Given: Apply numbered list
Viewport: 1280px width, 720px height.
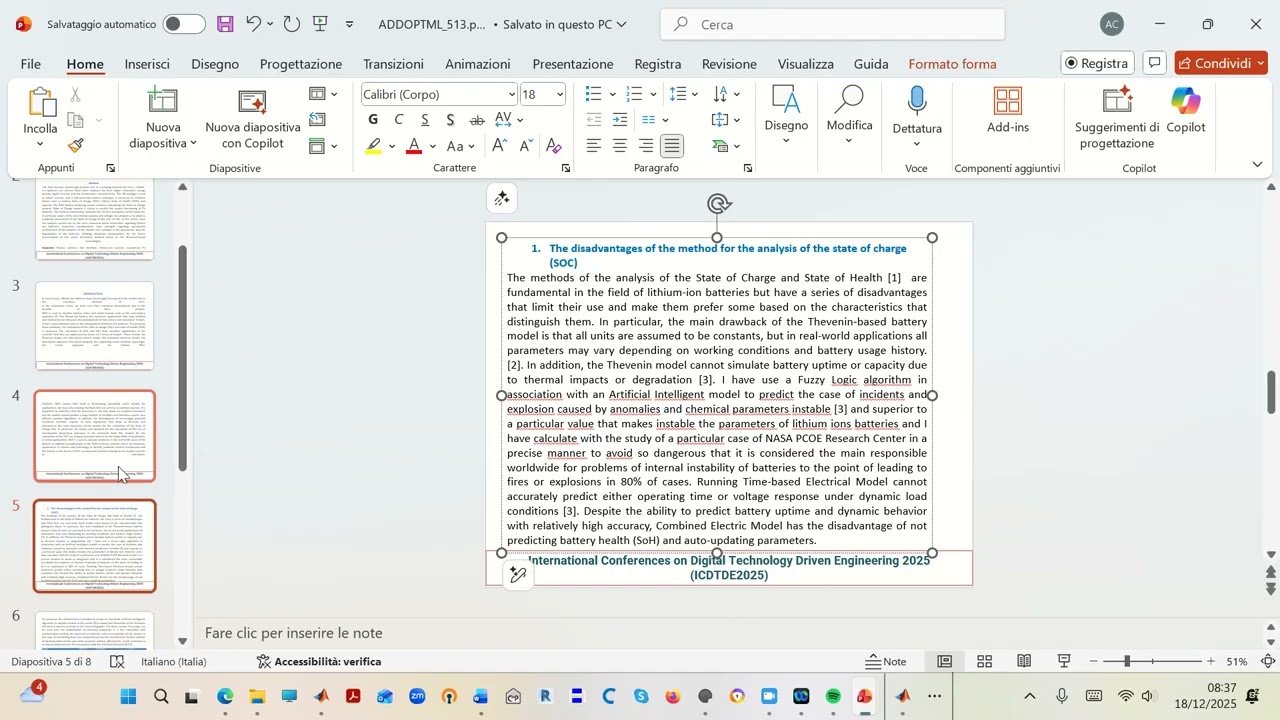Looking at the screenshot, I should [x=633, y=94].
